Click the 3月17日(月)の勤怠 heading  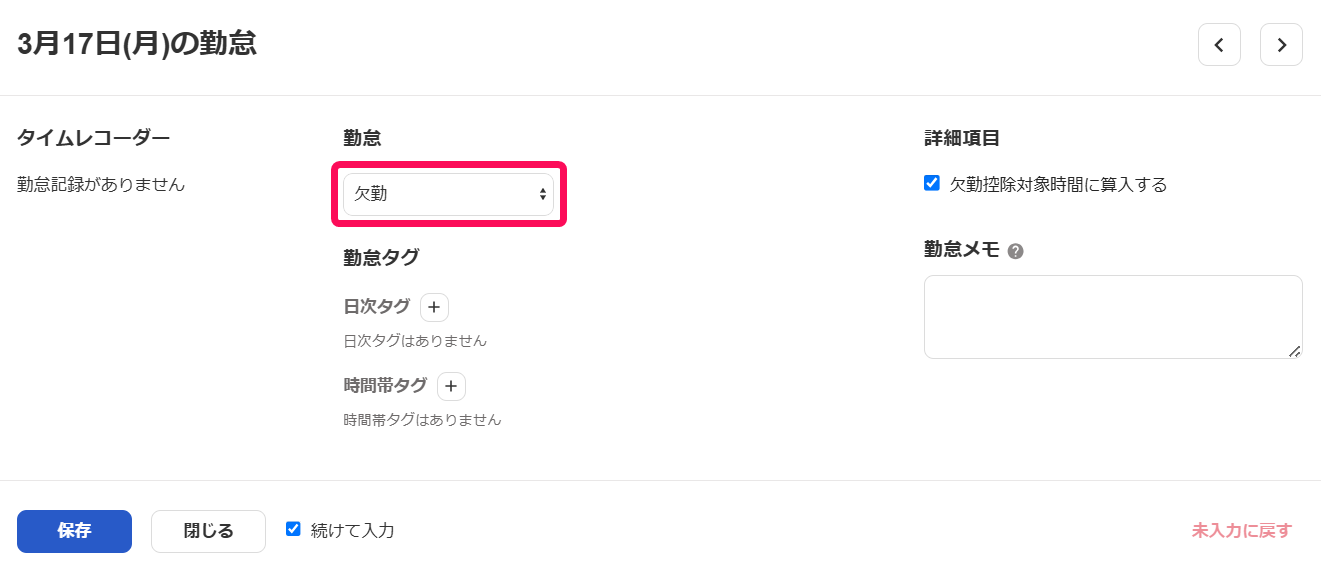pos(137,44)
